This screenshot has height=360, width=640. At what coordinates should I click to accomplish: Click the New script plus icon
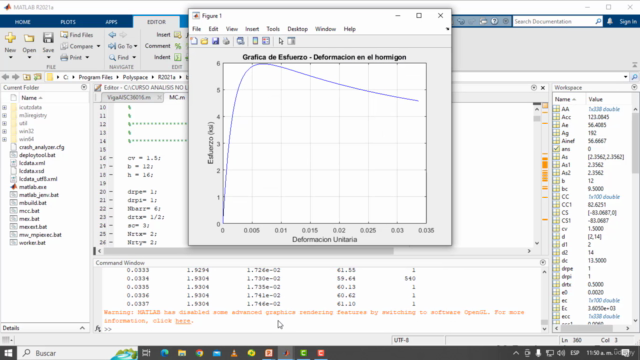click(x=10, y=38)
